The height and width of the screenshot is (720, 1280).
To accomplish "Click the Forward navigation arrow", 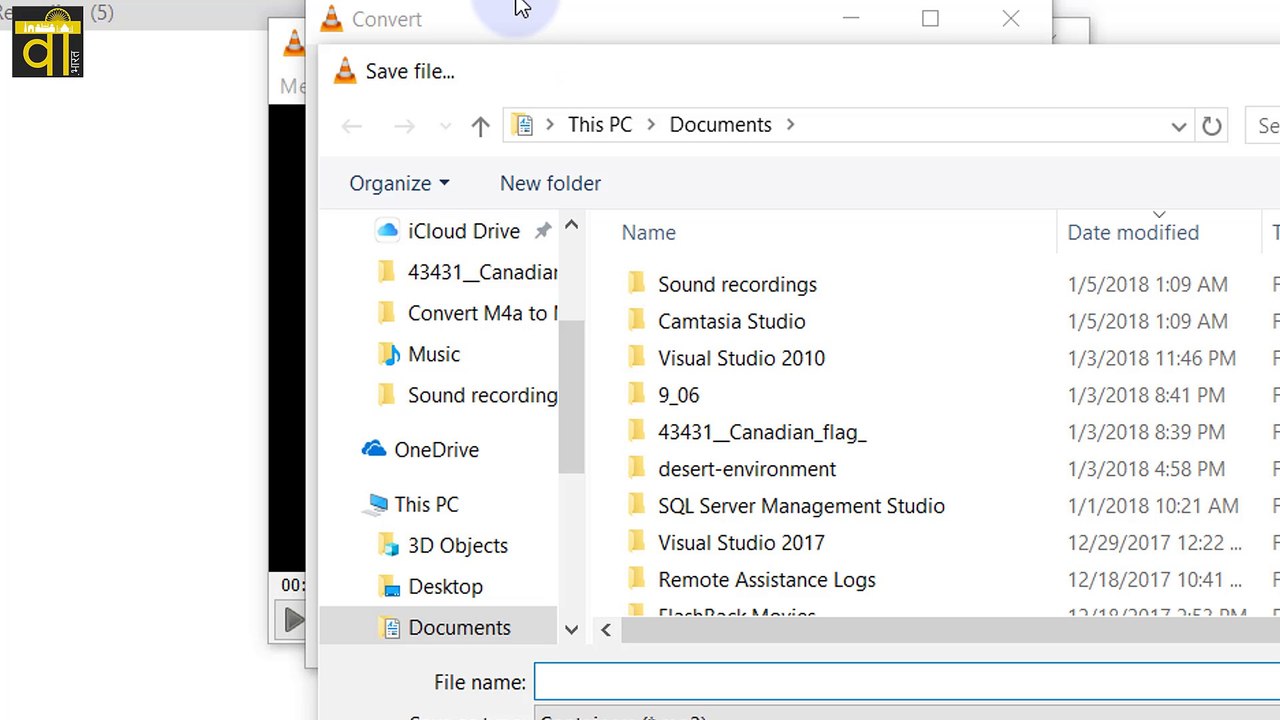I will (404, 126).
